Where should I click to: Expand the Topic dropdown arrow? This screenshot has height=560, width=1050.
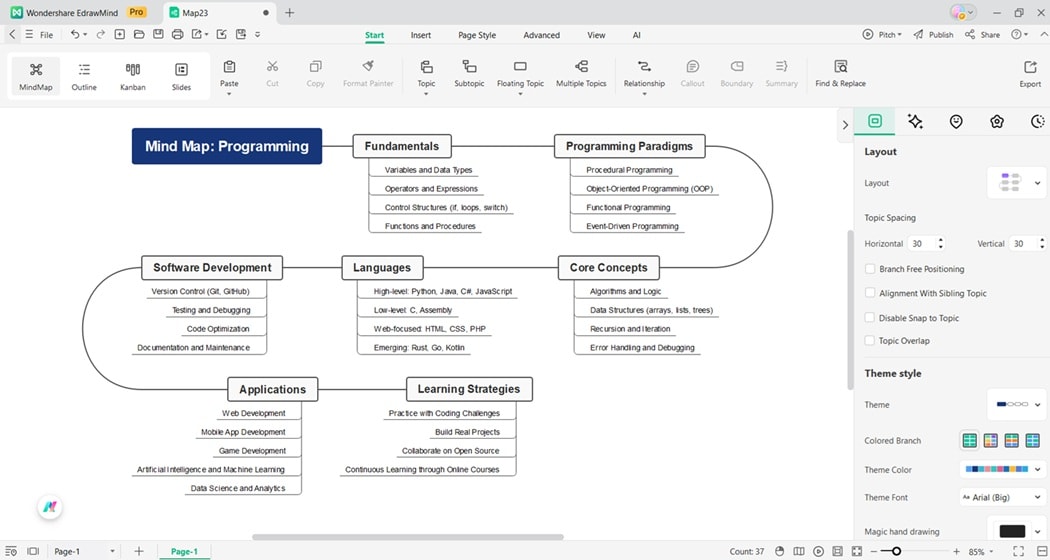pos(426,94)
